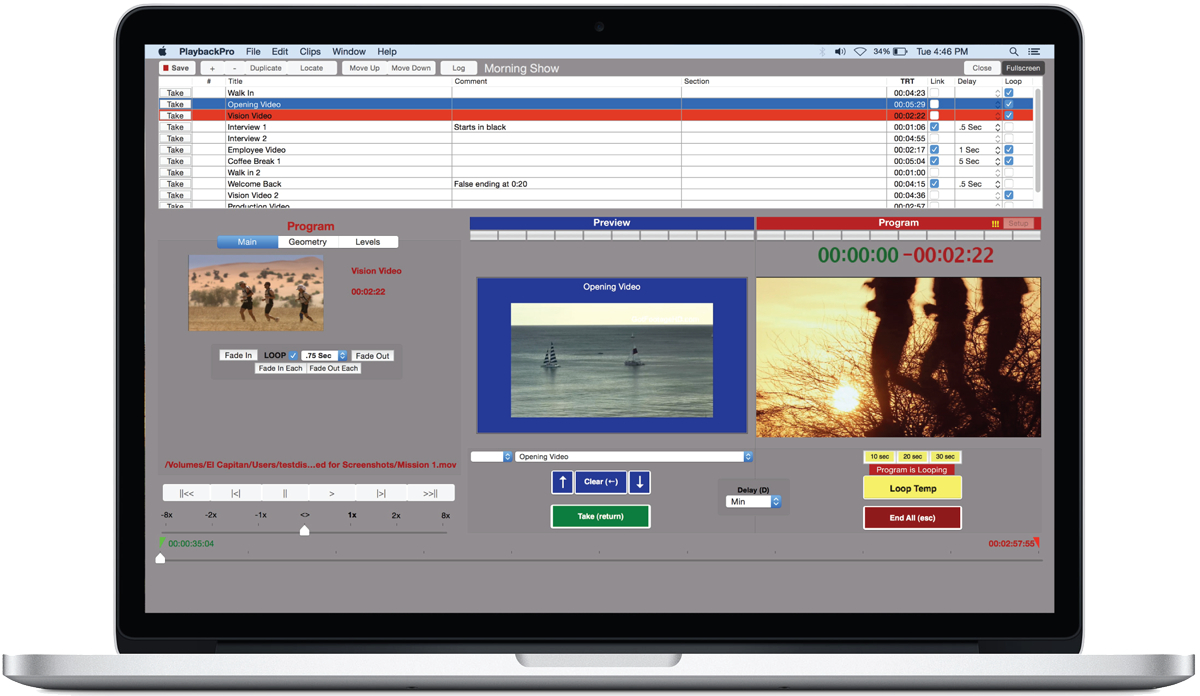Viewport: 1200px width, 696px height.
Task: Open the .75 Sec fade duration dropdown
Action: [324, 356]
